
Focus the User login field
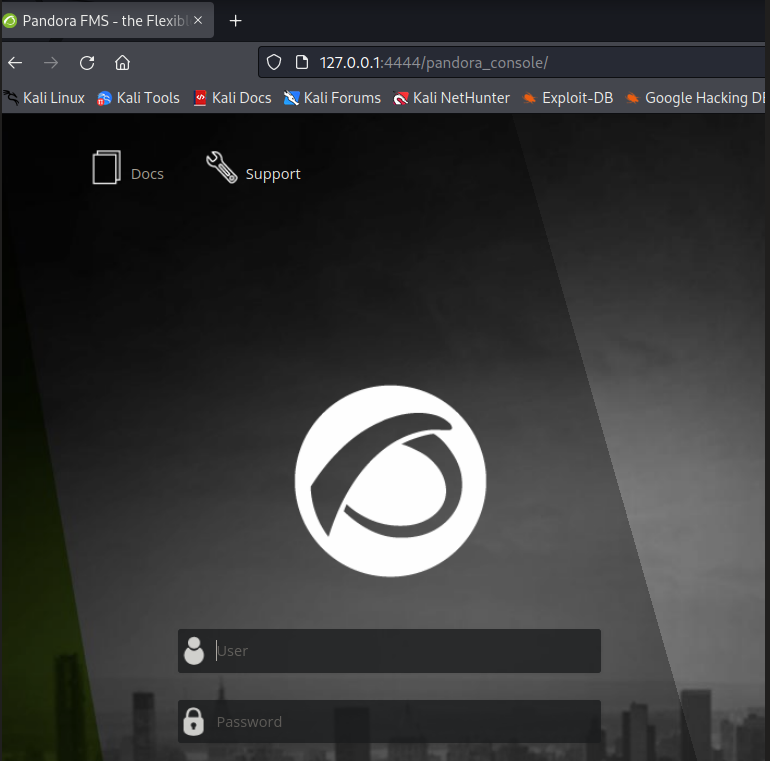400,651
